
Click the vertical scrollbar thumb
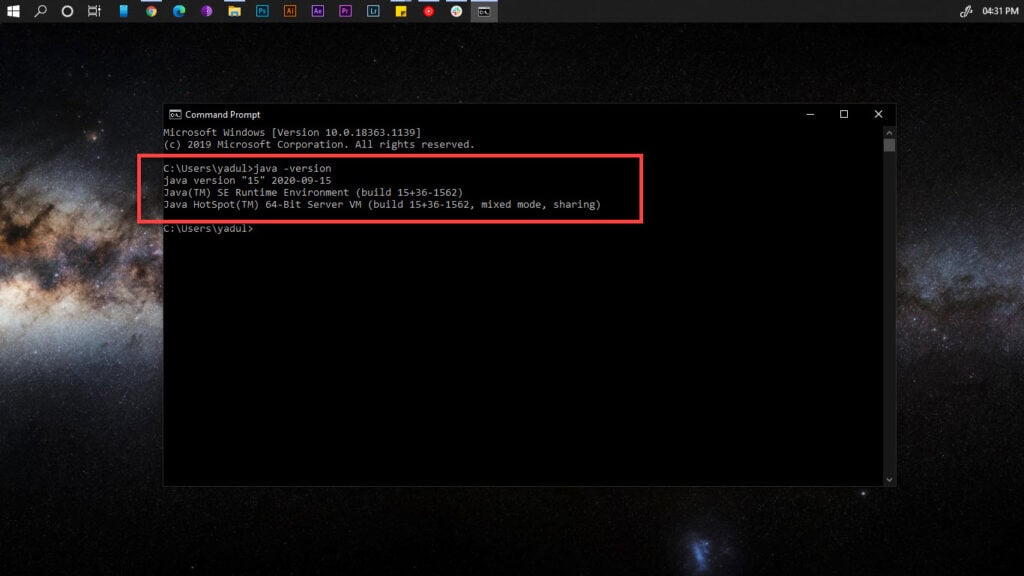889,145
